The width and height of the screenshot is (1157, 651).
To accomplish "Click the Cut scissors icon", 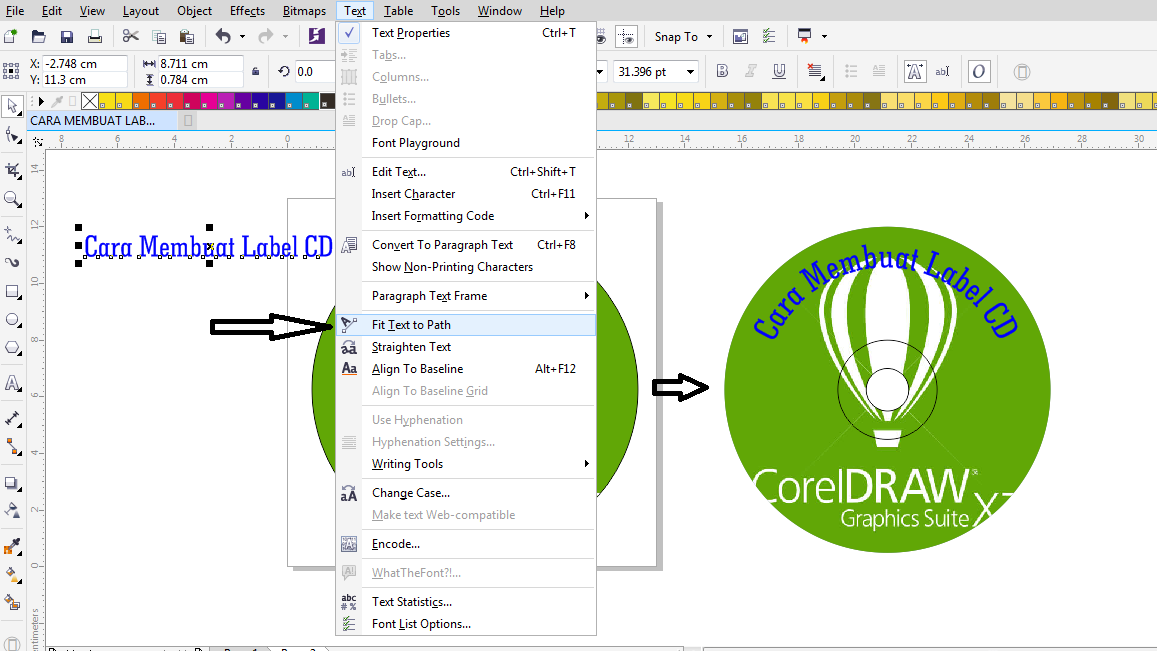I will click(x=131, y=36).
